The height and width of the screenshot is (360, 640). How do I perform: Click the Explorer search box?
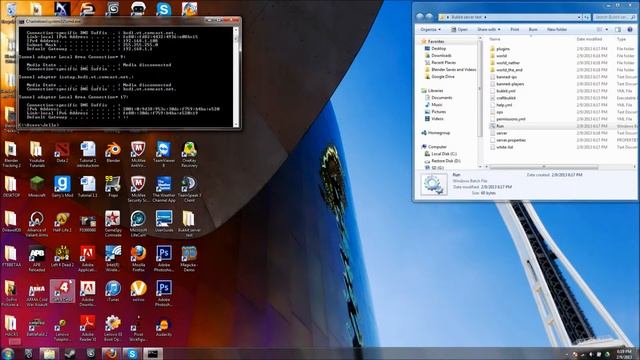pos(614,17)
